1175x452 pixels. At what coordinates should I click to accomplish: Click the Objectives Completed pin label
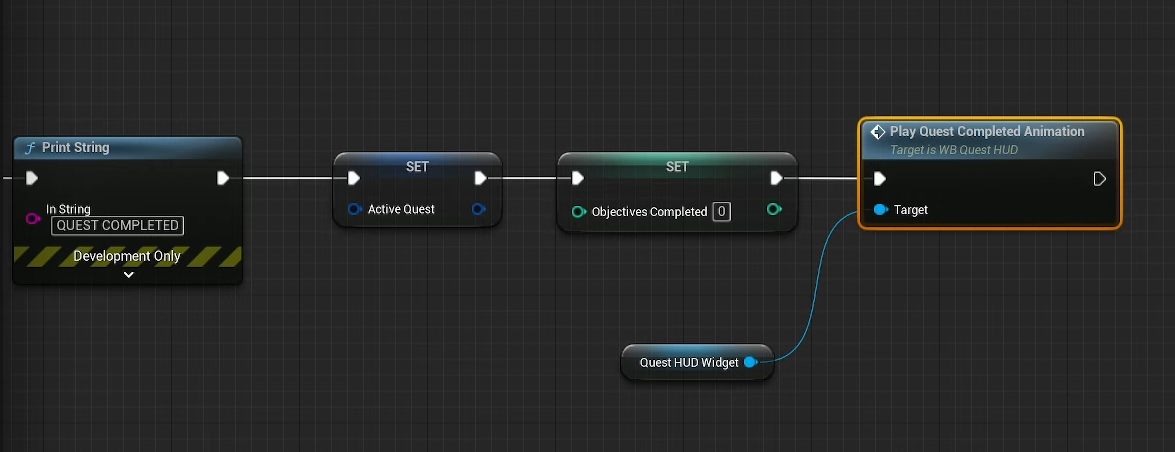[650, 212]
